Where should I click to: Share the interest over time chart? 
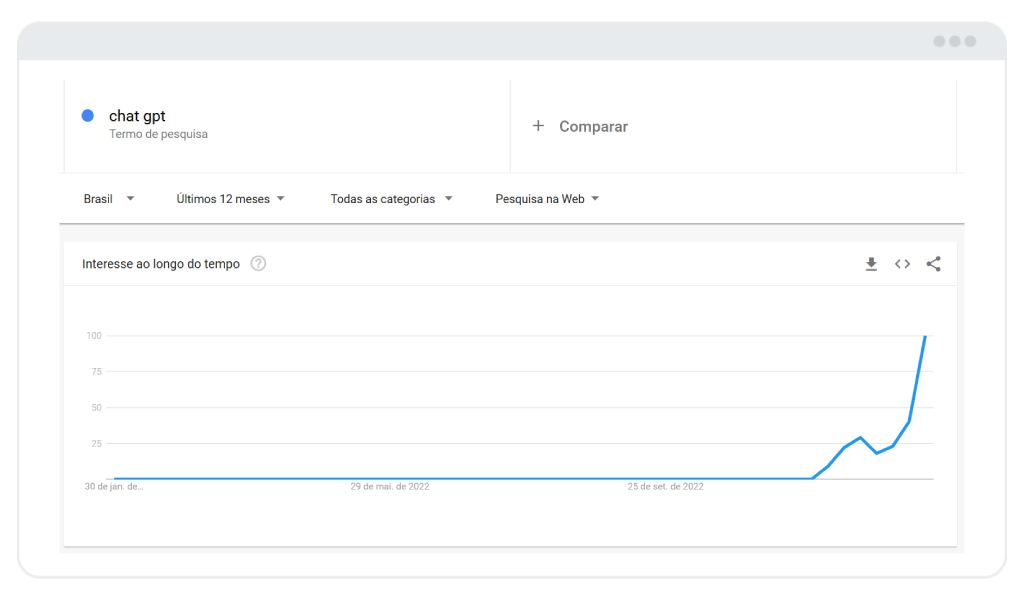(x=933, y=264)
